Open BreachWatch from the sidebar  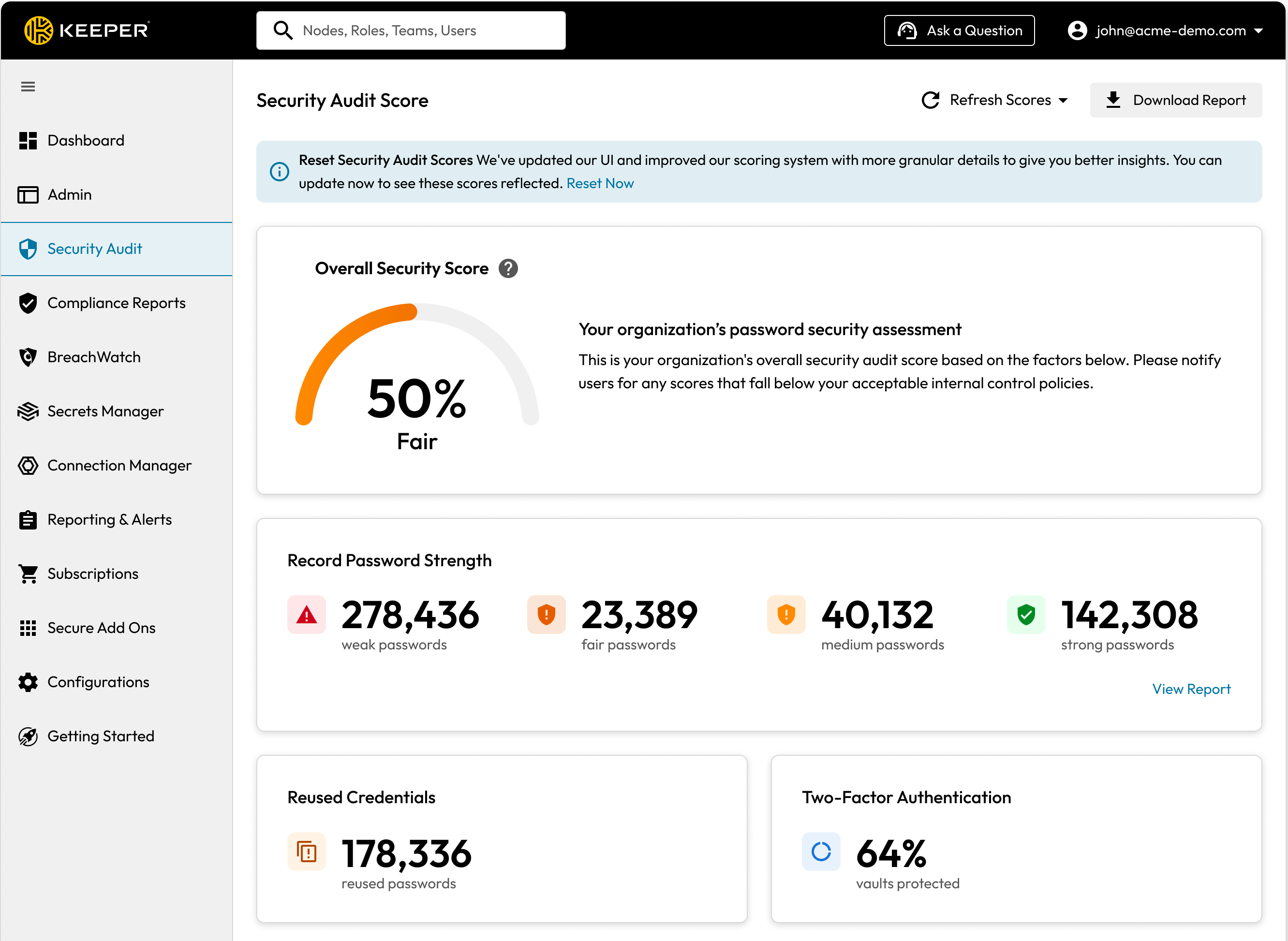click(94, 357)
